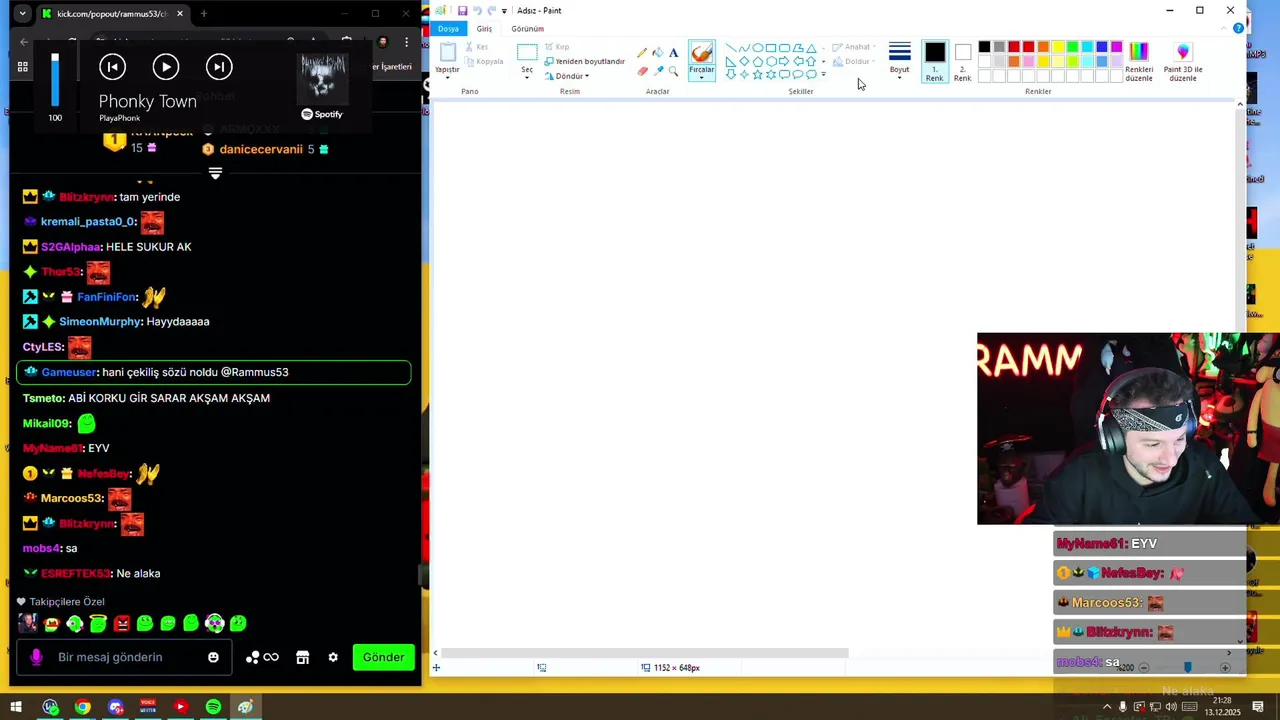
Task: Select the Text tool in Paint
Action: tap(673, 53)
